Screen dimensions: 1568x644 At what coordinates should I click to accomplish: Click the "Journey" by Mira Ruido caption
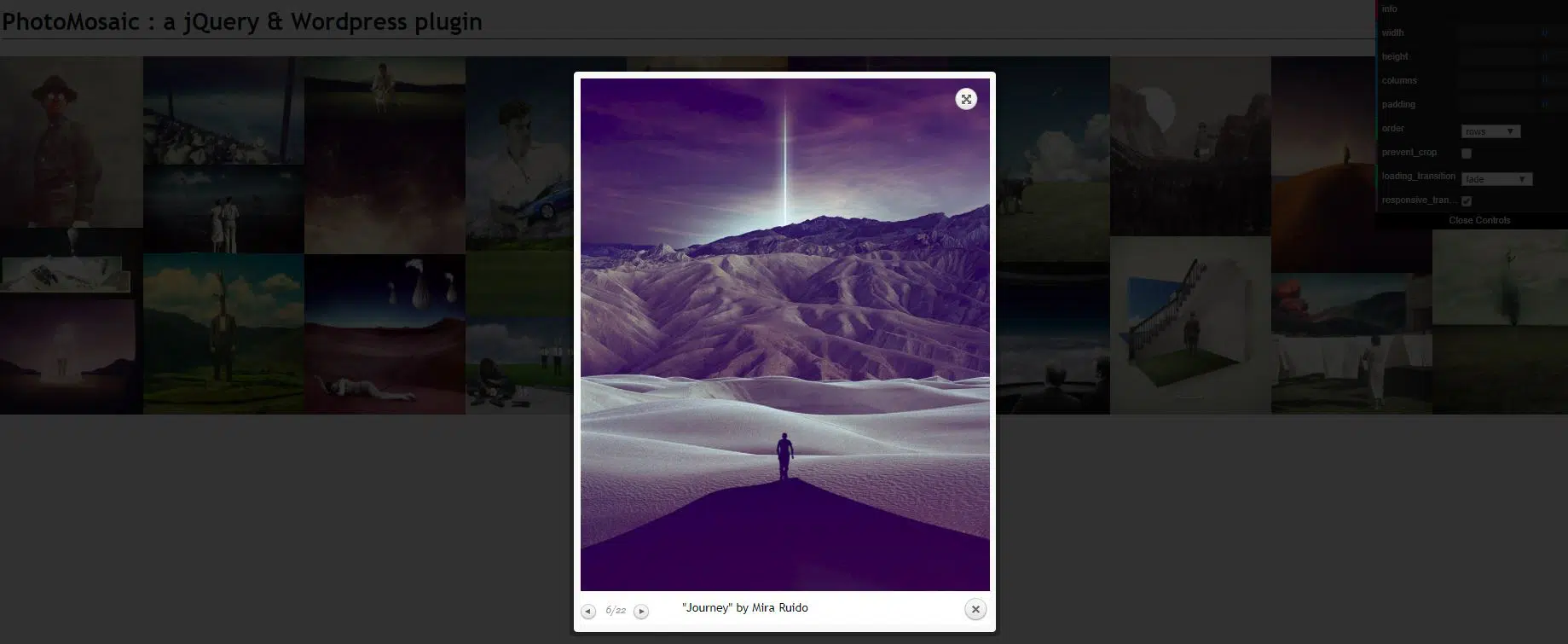744,608
